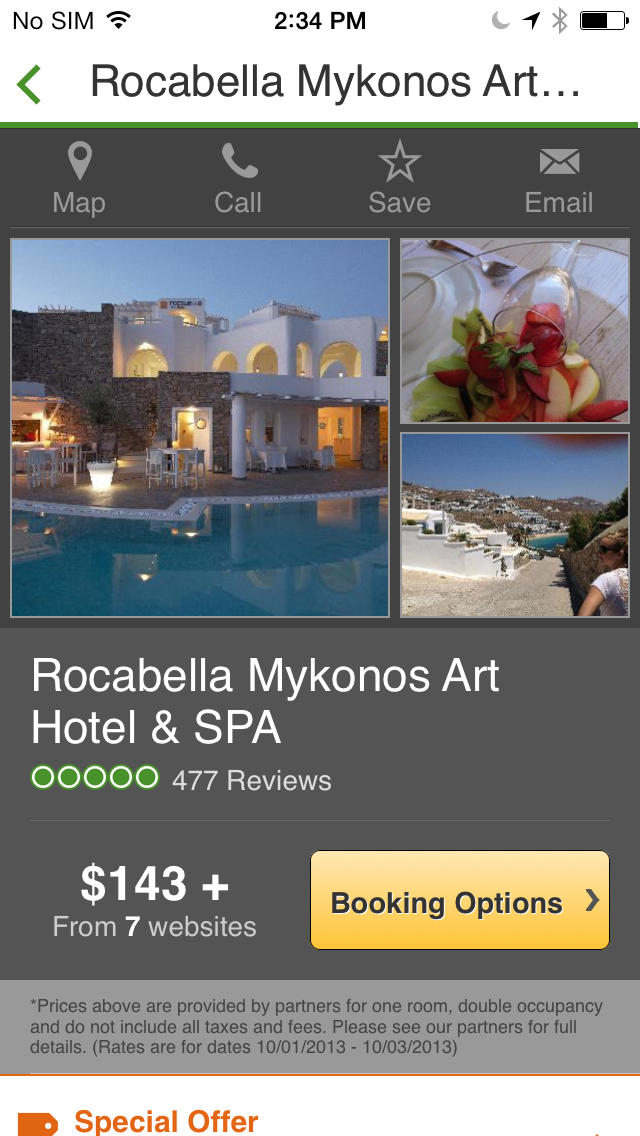
Task: Tap the Bluetooth status icon
Action: (559, 21)
